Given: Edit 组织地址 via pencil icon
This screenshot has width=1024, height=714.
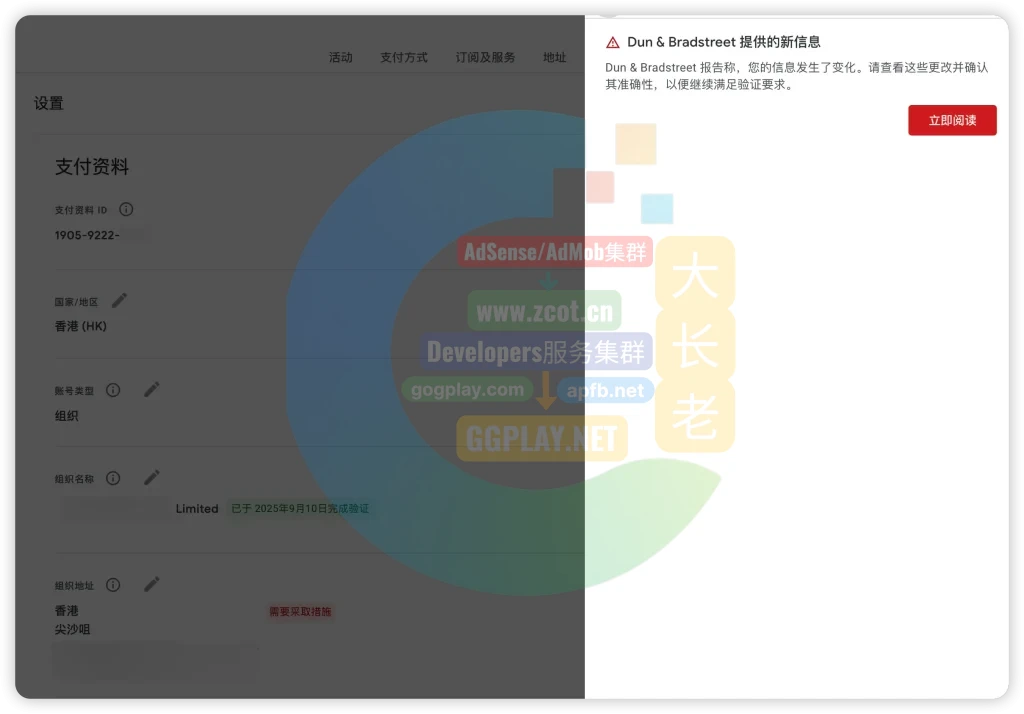Looking at the screenshot, I should (152, 585).
